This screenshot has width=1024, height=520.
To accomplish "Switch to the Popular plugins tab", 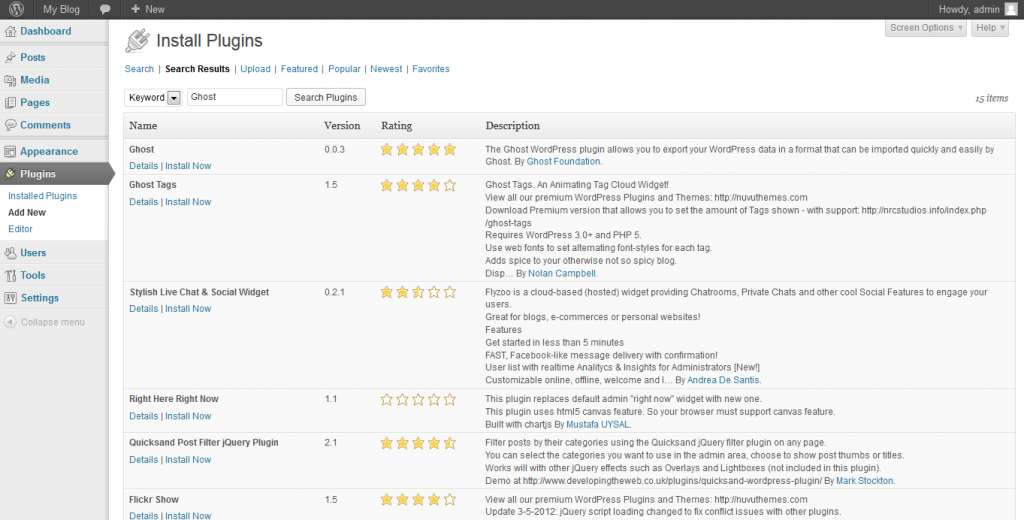I will point(344,69).
